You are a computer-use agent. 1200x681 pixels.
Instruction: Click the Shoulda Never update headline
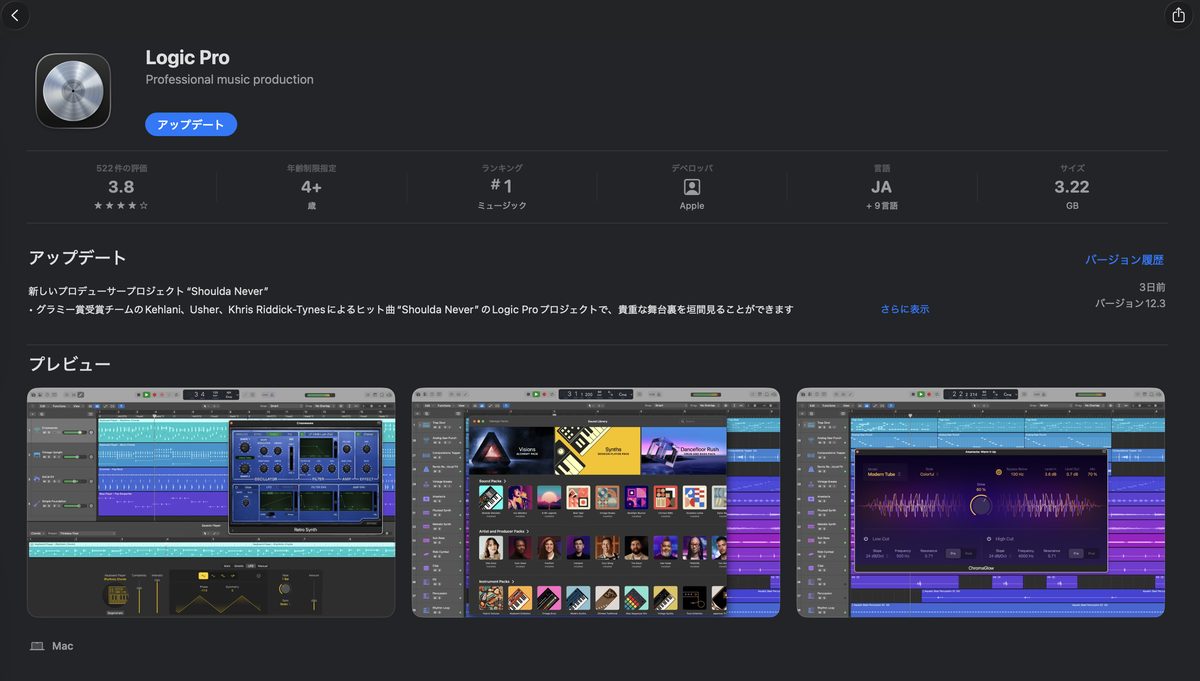149,291
